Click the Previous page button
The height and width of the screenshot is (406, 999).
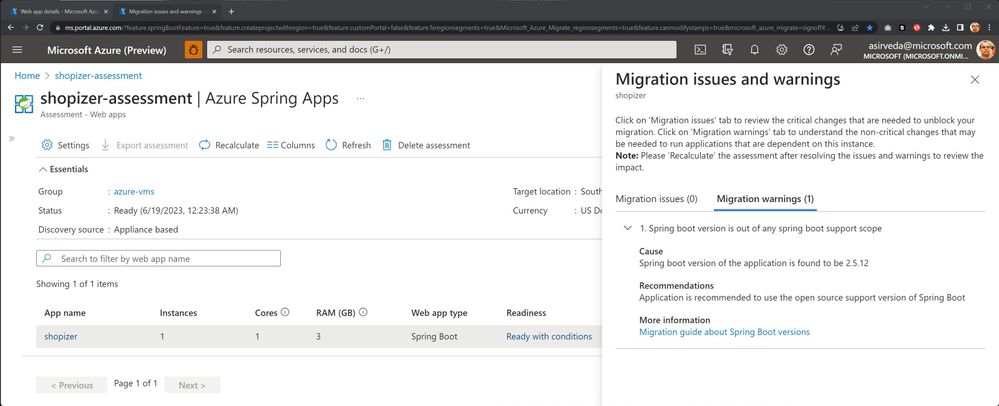[72, 385]
